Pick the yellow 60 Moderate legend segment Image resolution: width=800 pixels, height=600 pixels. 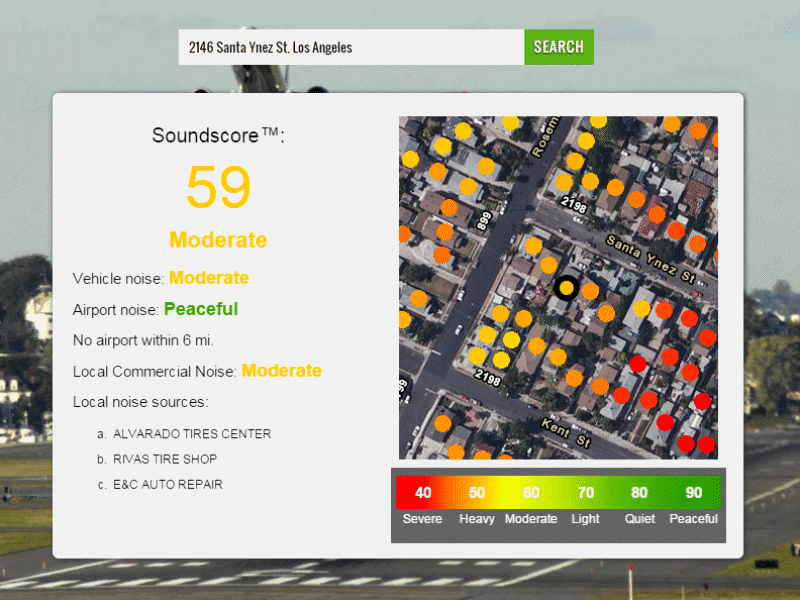[x=531, y=493]
